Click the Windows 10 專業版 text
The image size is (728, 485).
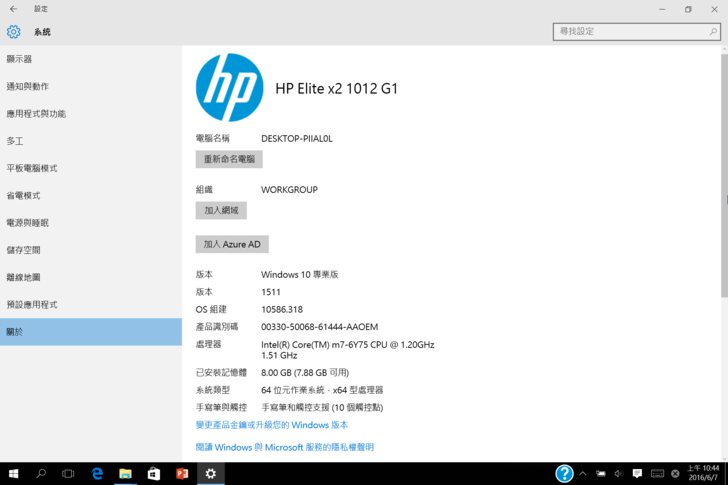coord(299,275)
